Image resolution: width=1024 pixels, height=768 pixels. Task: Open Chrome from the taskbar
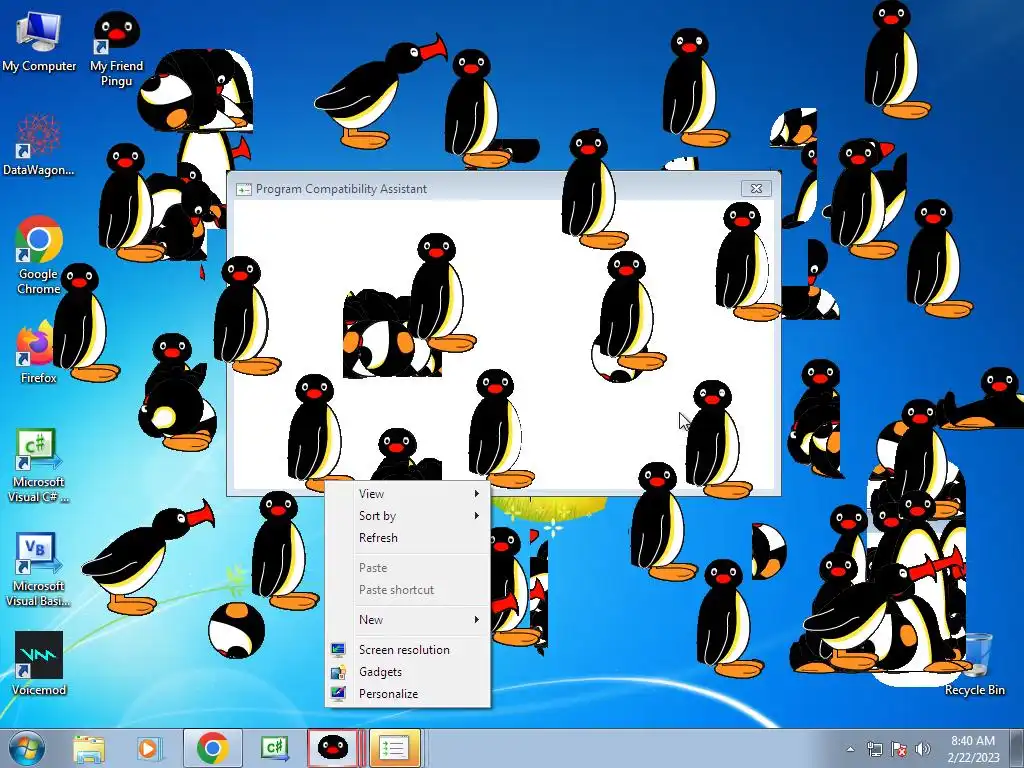pyautogui.click(x=213, y=748)
